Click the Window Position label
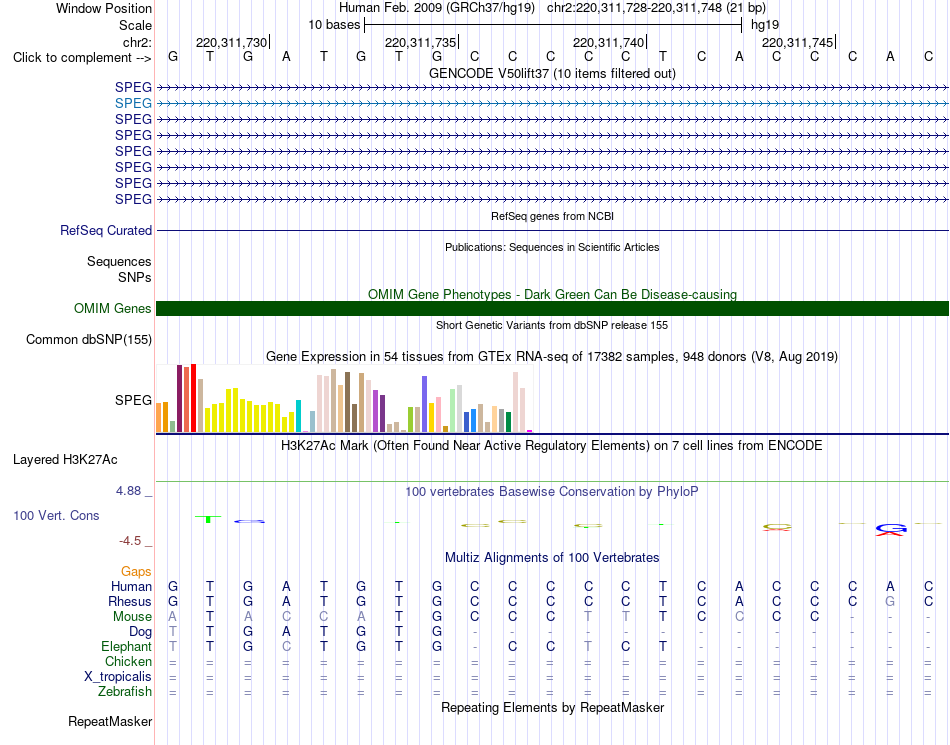 point(104,8)
